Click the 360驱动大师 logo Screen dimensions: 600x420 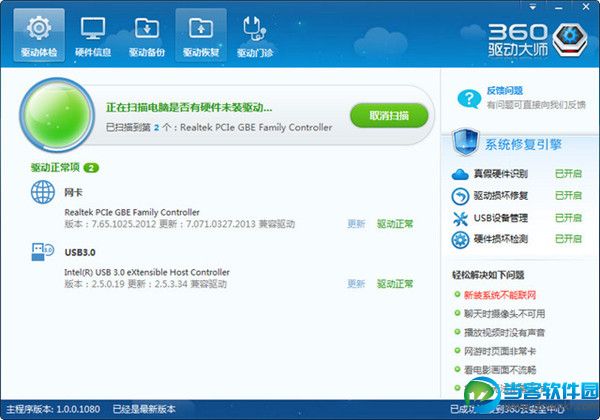coord(537,40)
